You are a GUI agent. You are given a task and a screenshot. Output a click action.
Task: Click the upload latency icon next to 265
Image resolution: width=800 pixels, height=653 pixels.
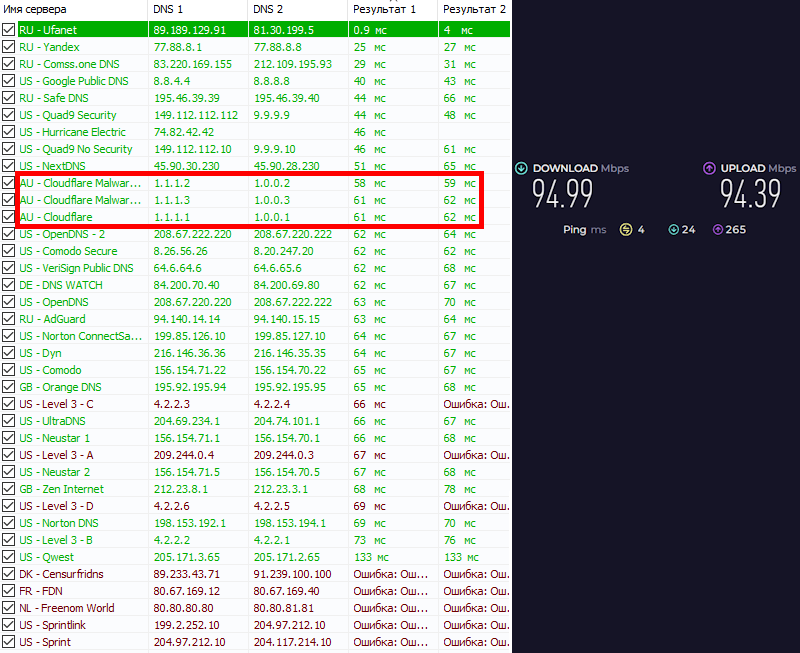pos(718,230)
